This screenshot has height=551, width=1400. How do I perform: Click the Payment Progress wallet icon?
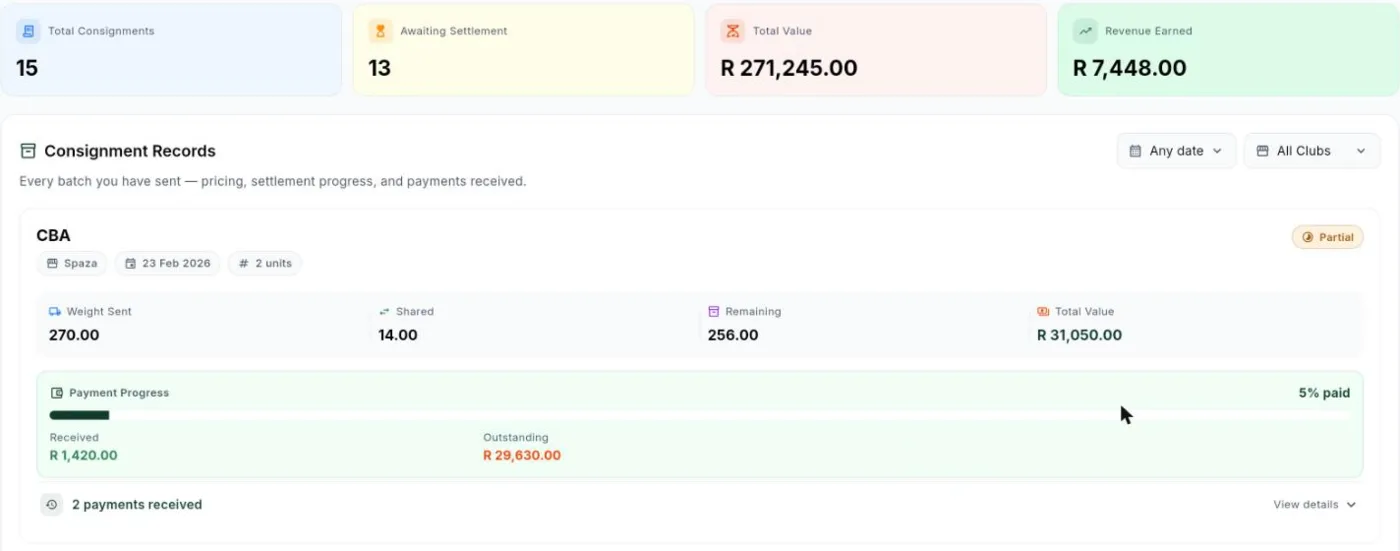[57, 393]
